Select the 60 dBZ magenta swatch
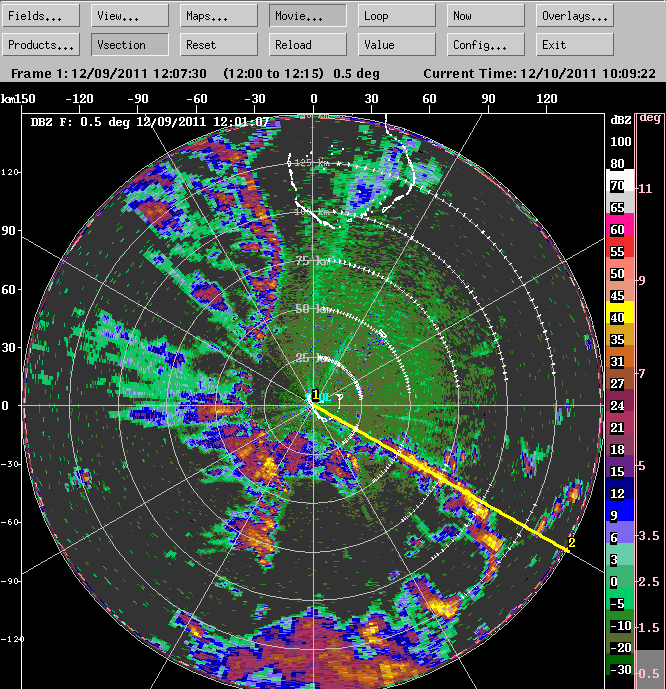 pos(620,224)
